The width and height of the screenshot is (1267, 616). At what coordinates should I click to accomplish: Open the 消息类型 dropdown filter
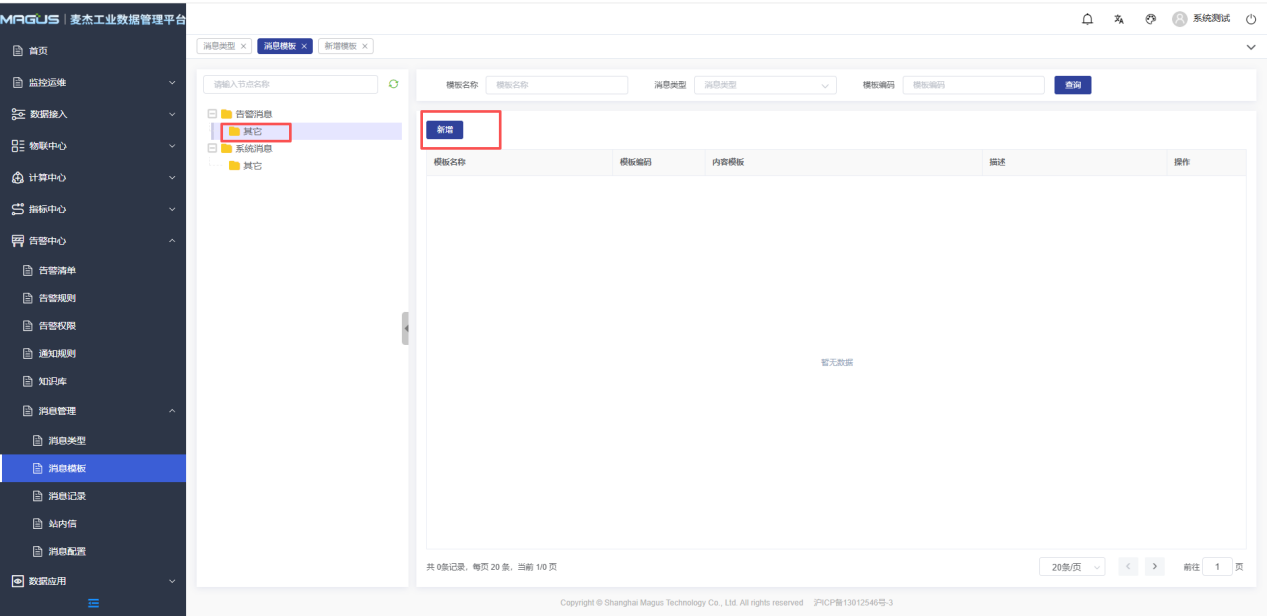765,85
